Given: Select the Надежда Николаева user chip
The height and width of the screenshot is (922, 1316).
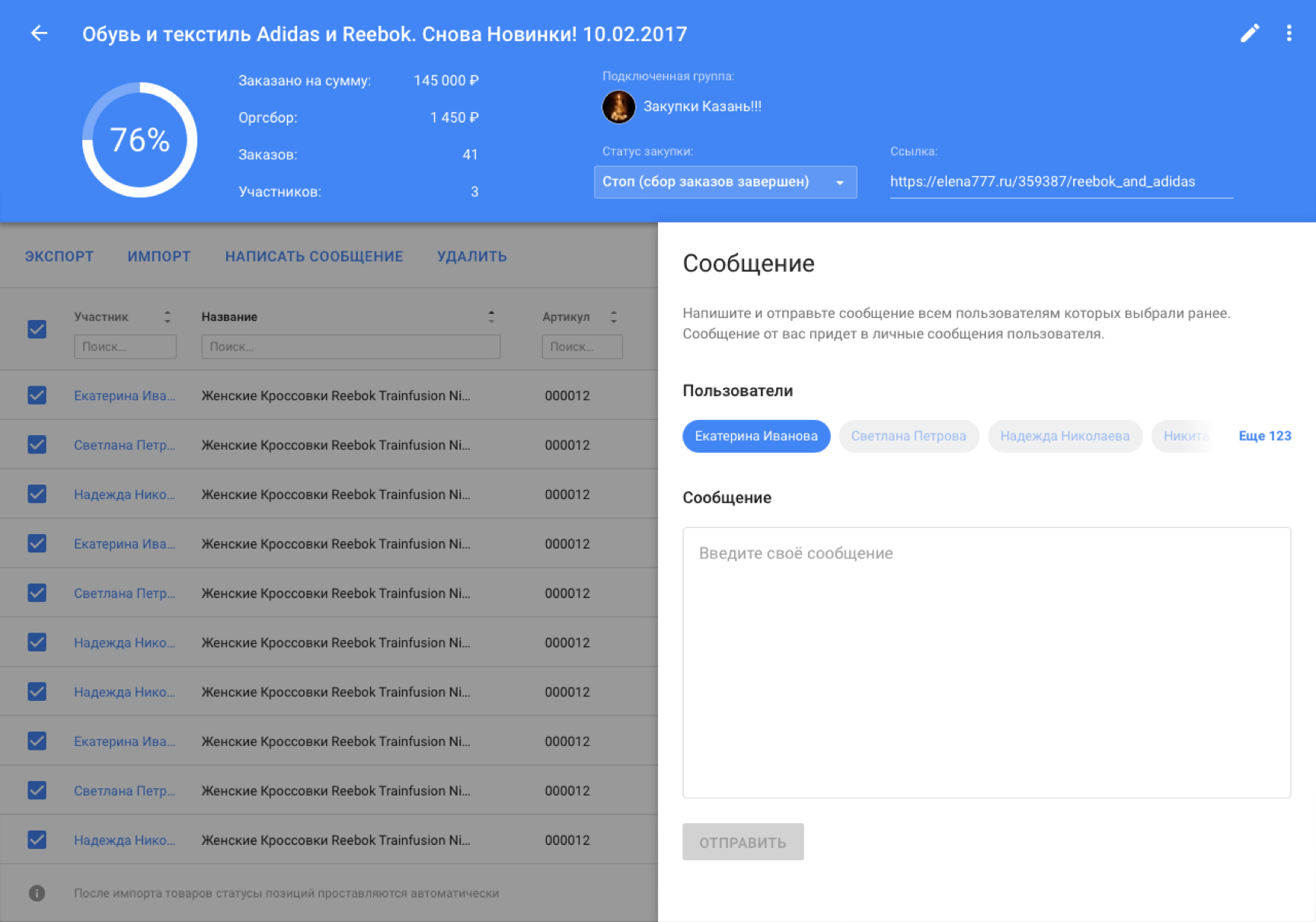Looking at the screenshot, I should (x=1065, y=436).
